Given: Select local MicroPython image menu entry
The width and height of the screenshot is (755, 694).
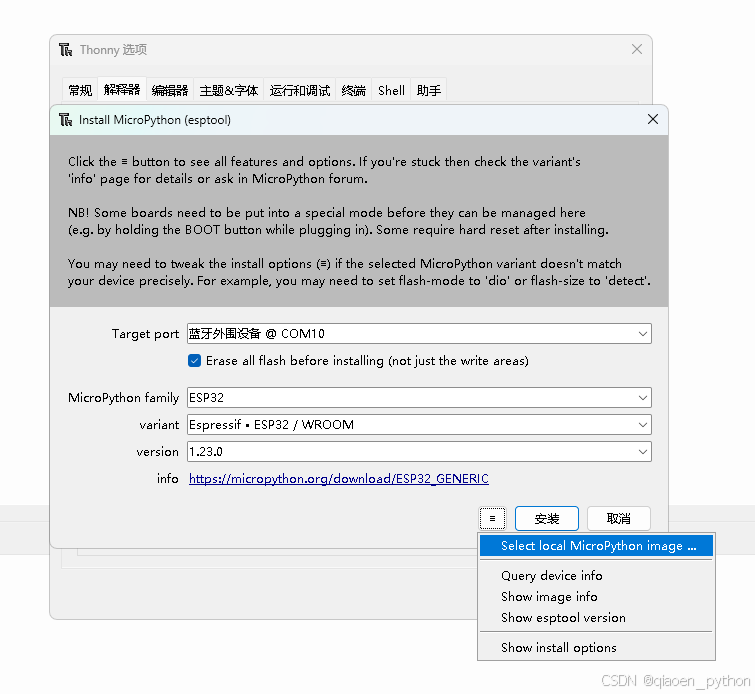Looking at the screenshot, I should (596, 546).
